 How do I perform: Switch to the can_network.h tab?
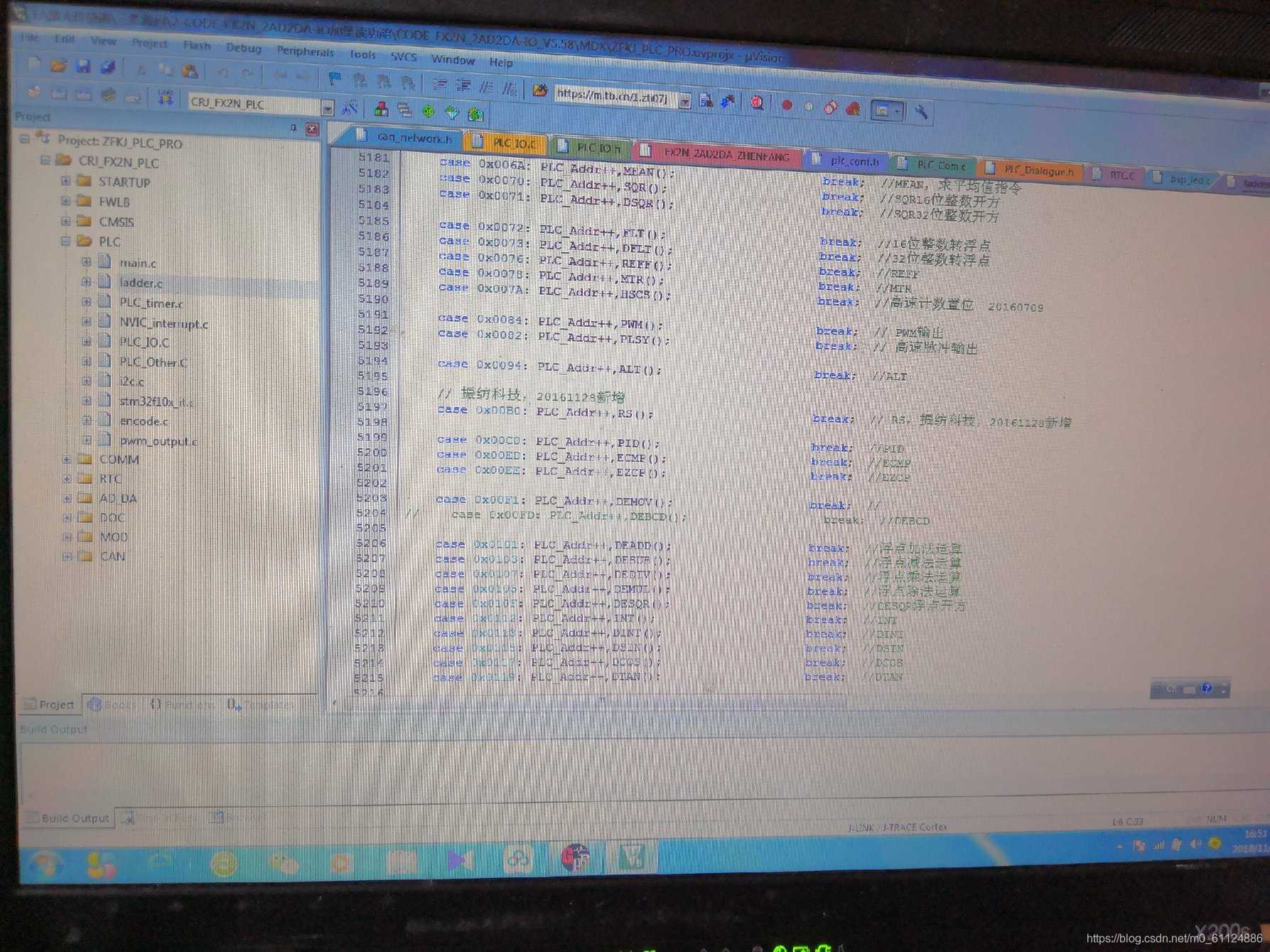pyautogui.click(x=406, y=137)
